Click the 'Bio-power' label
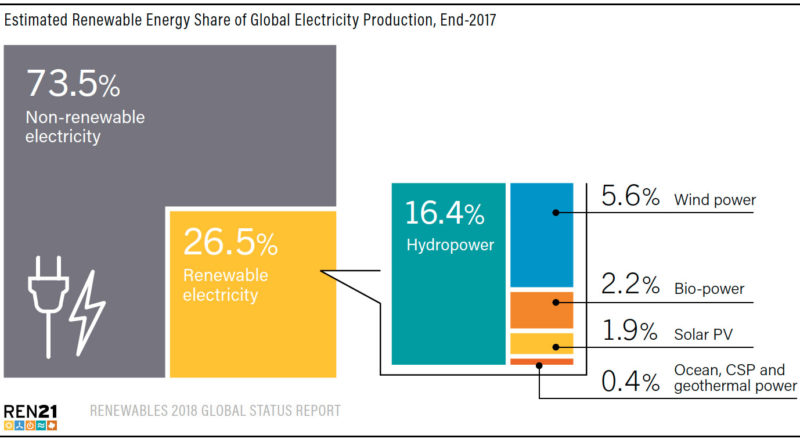The height and width of the screenshot is (442, 800). 709,289
